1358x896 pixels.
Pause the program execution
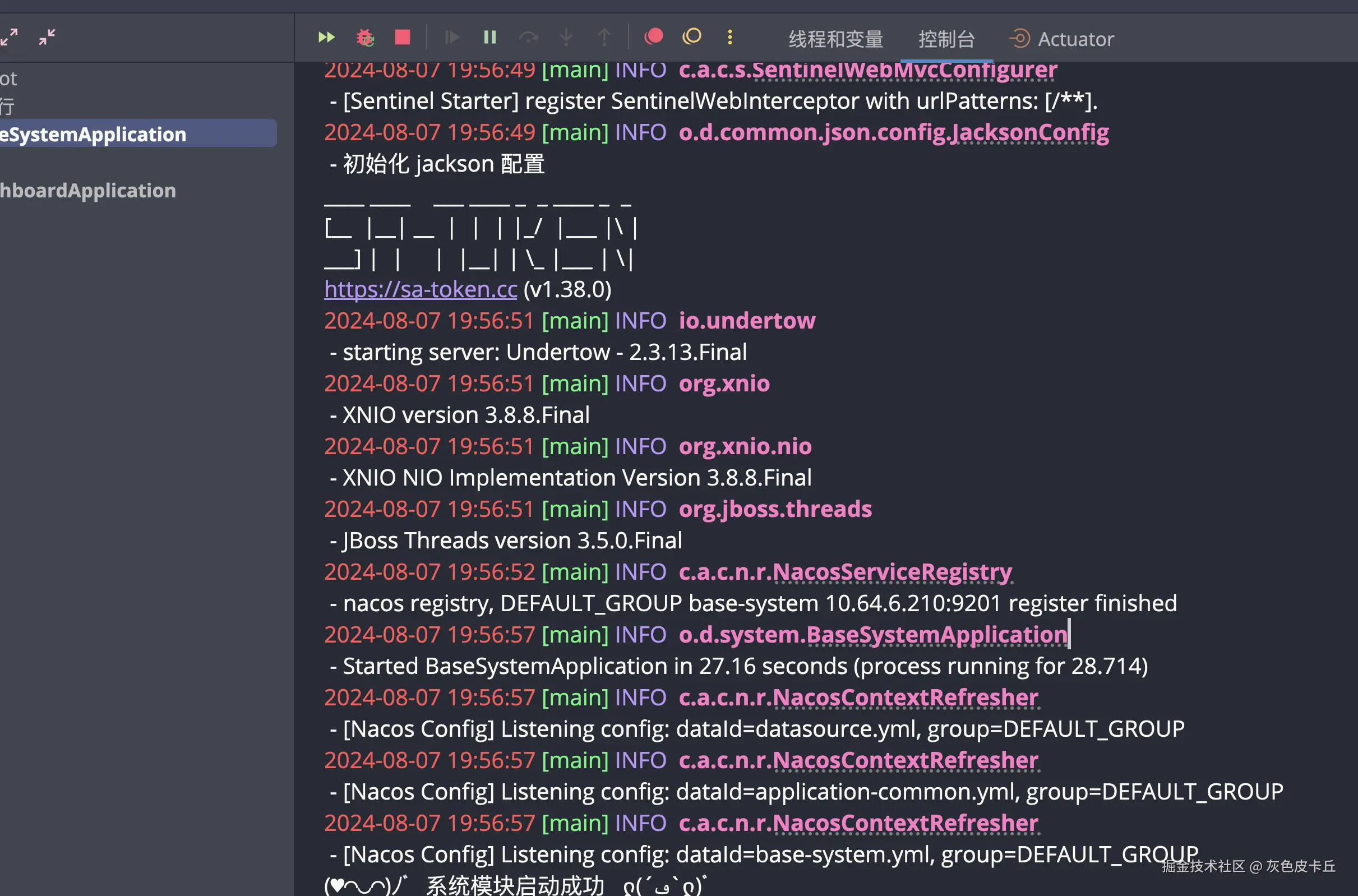489,37
